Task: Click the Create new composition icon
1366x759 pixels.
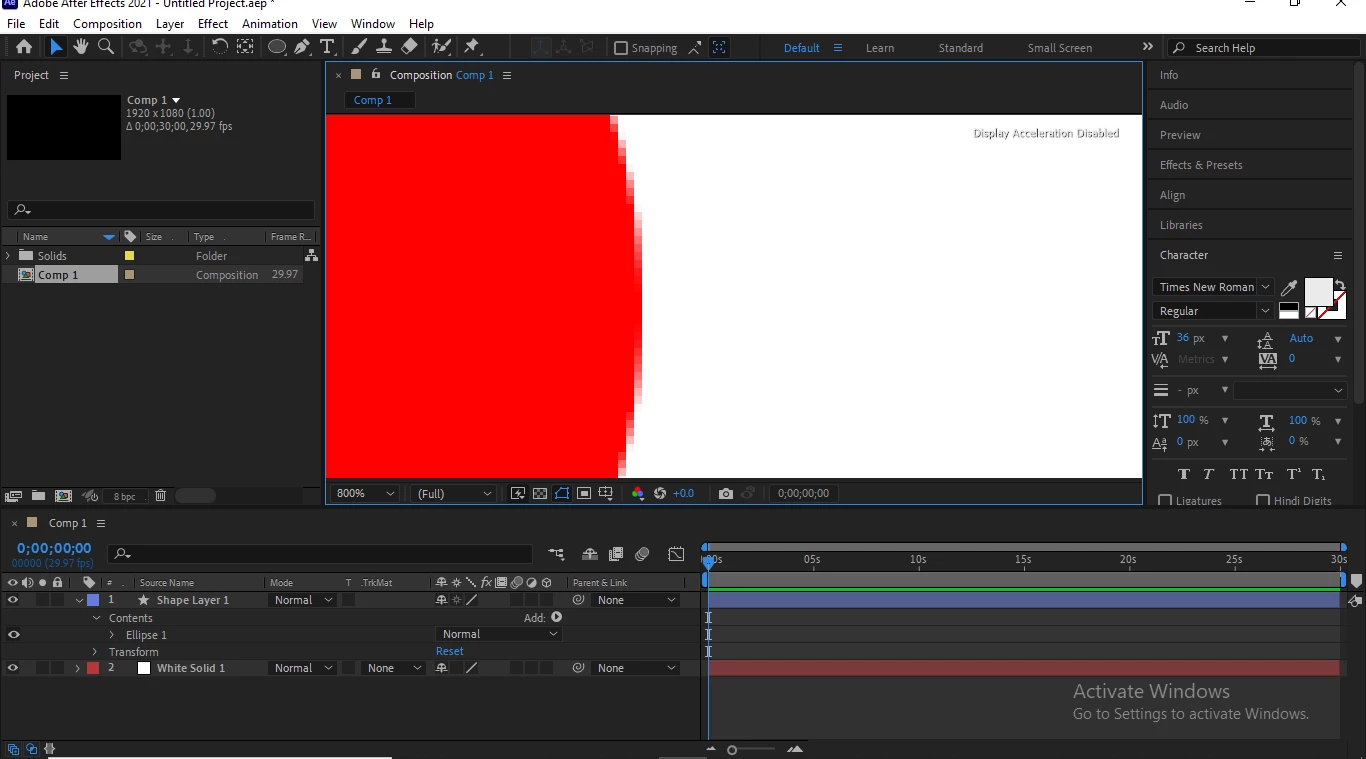Action: coord(63,496)
